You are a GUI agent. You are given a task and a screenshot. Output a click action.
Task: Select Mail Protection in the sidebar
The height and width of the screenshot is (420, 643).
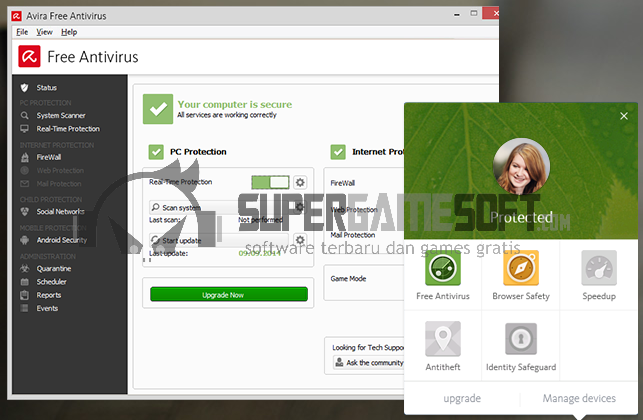tap(59, 184)
